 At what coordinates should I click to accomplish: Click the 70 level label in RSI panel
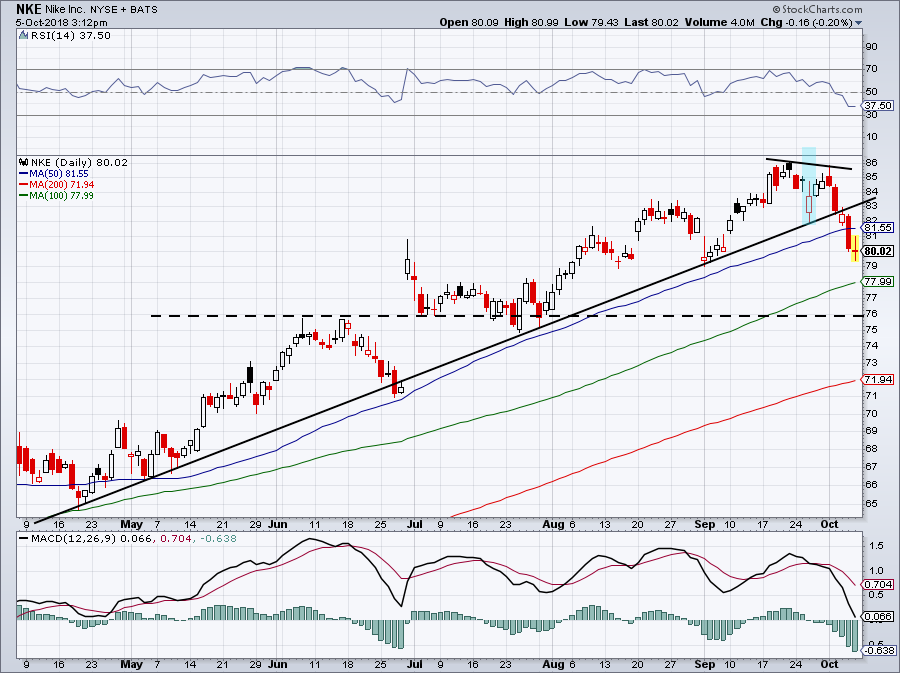pos(871,69)
